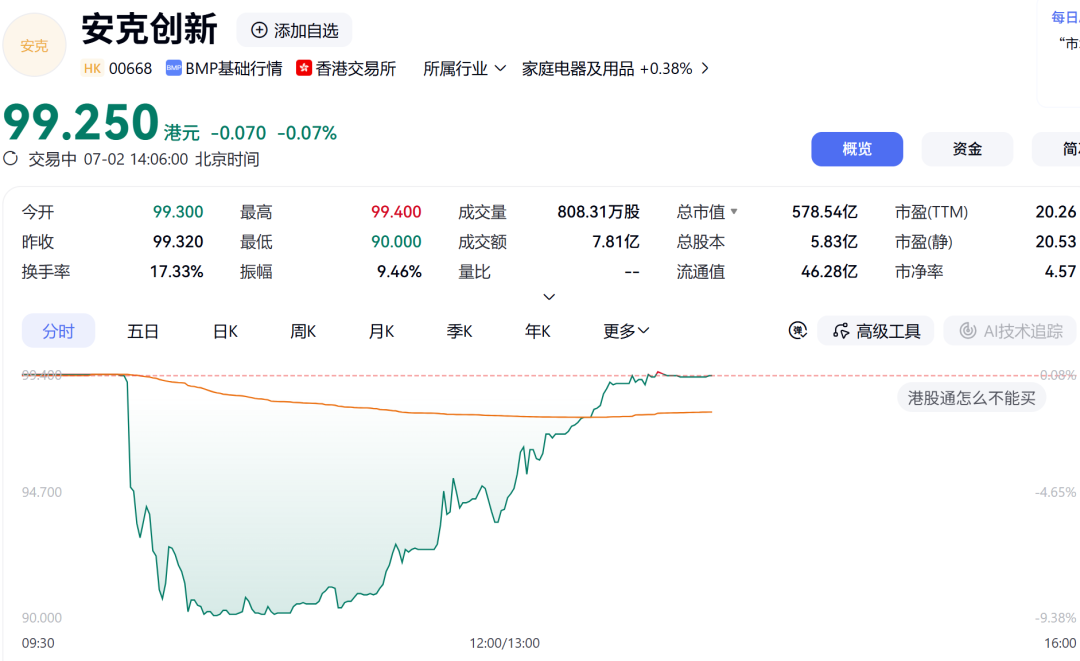Open the 资金 tab
This screenshot has height=661, width=1080.
pos(967,149)
